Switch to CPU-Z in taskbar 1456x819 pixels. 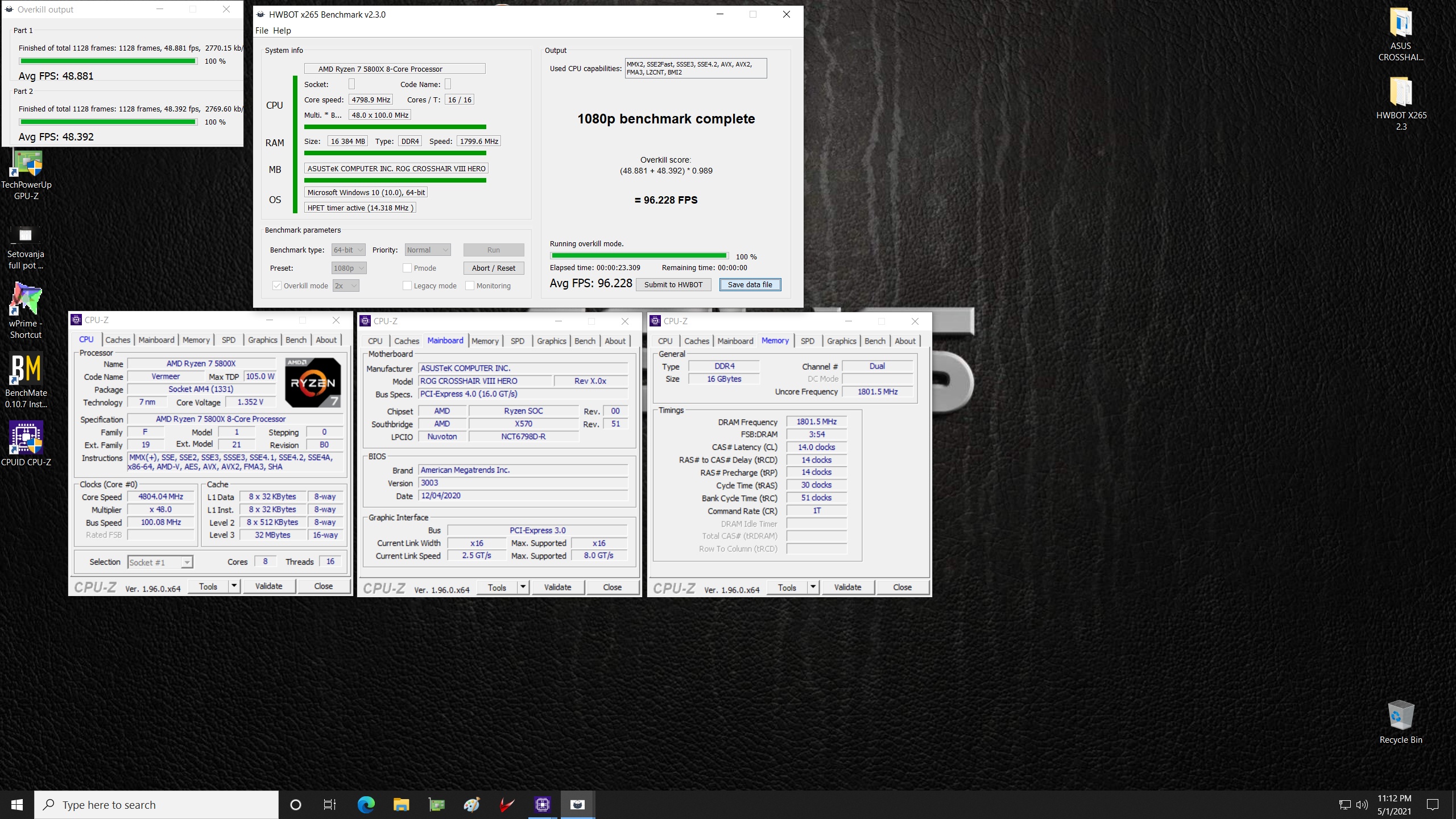pyautogui.click(x=542, y=805)
